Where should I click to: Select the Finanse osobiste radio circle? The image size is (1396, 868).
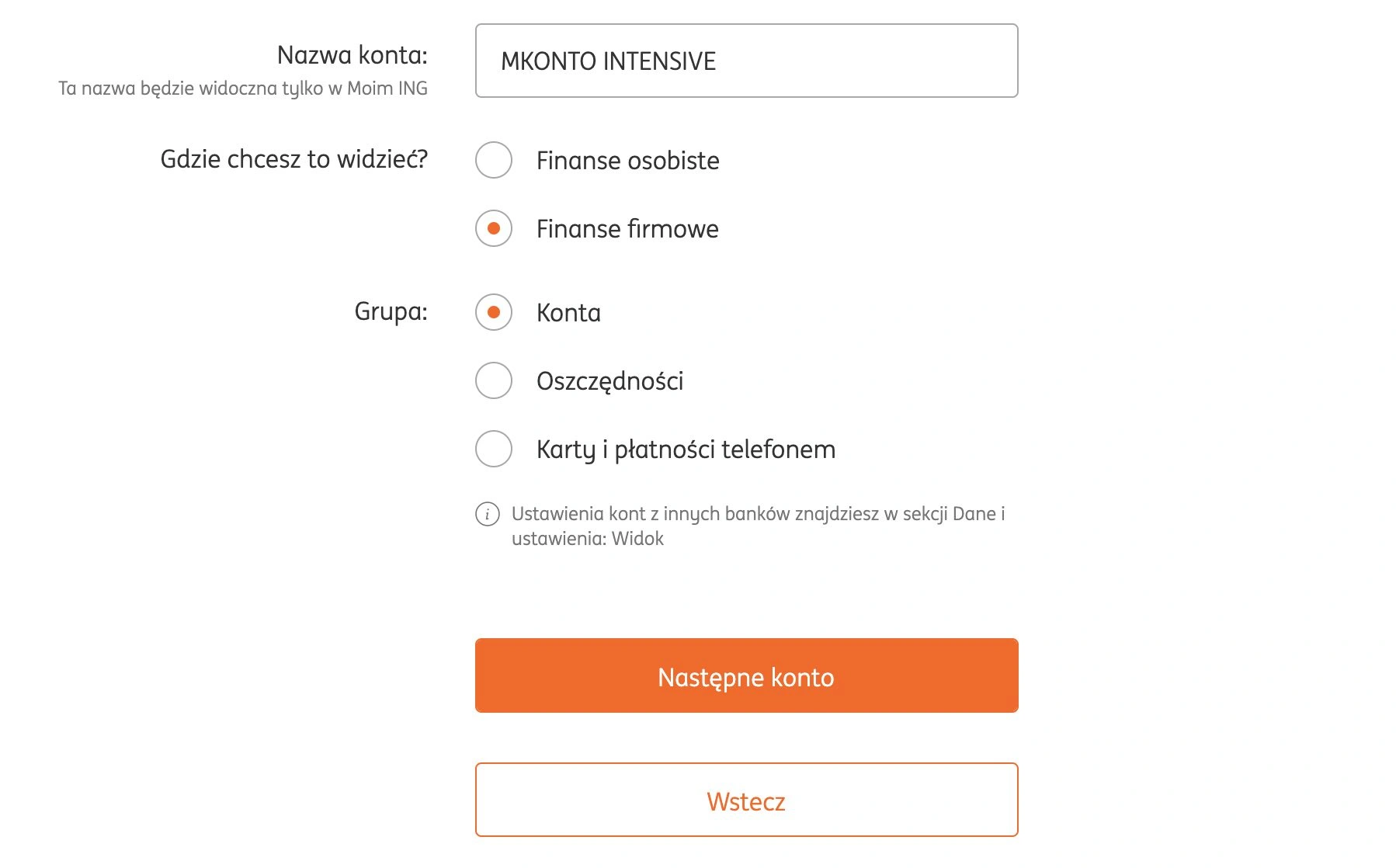(x=494, y=160)
